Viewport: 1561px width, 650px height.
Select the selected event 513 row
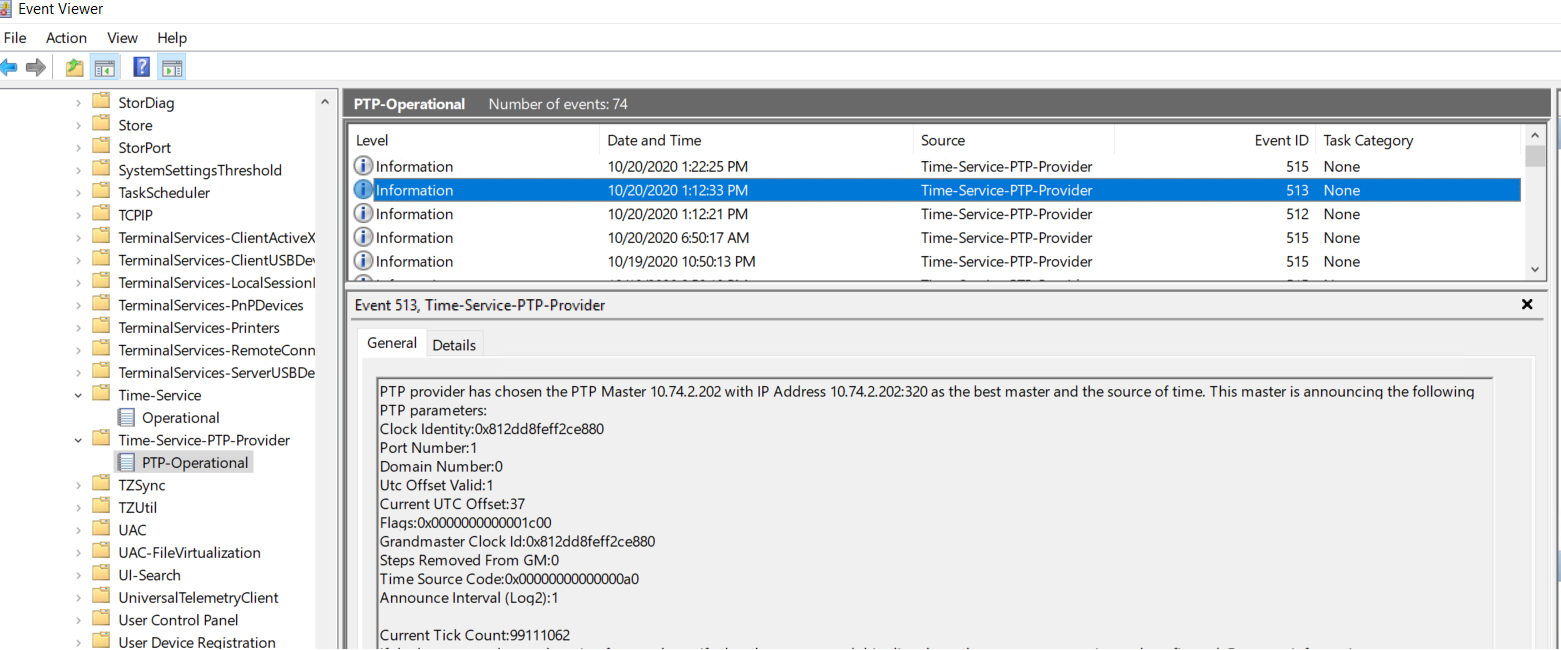[x=935, y=190]
